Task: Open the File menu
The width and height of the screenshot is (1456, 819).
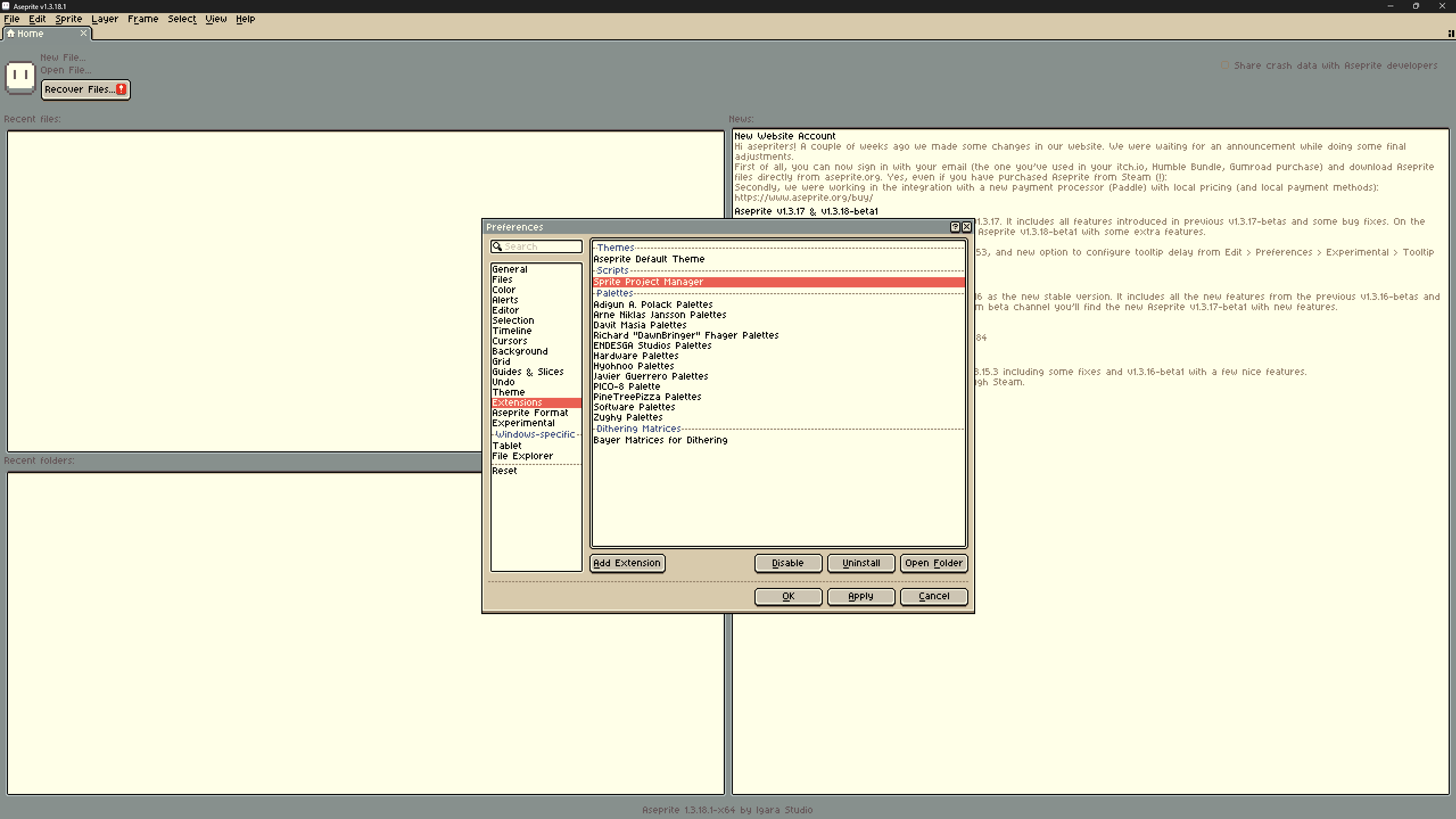Action: coord(11,19)
